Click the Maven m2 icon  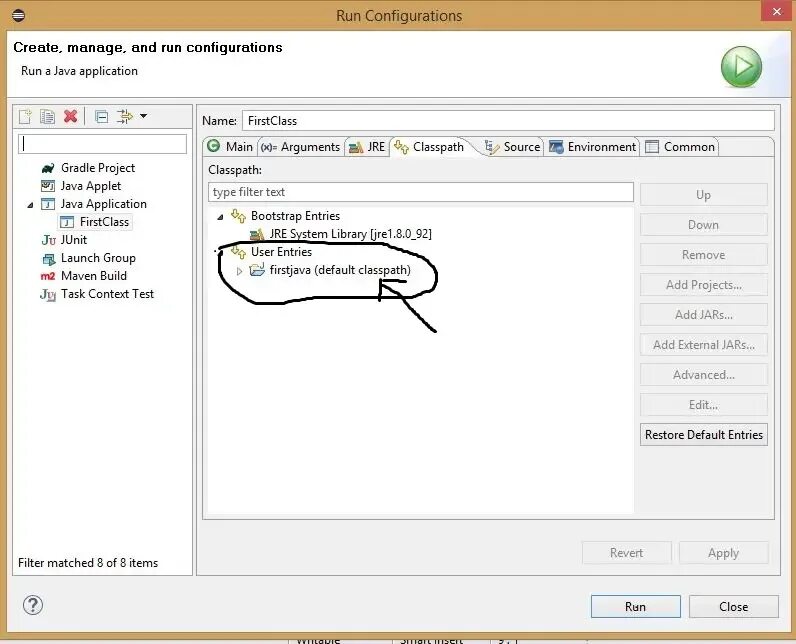pos(48,276)
